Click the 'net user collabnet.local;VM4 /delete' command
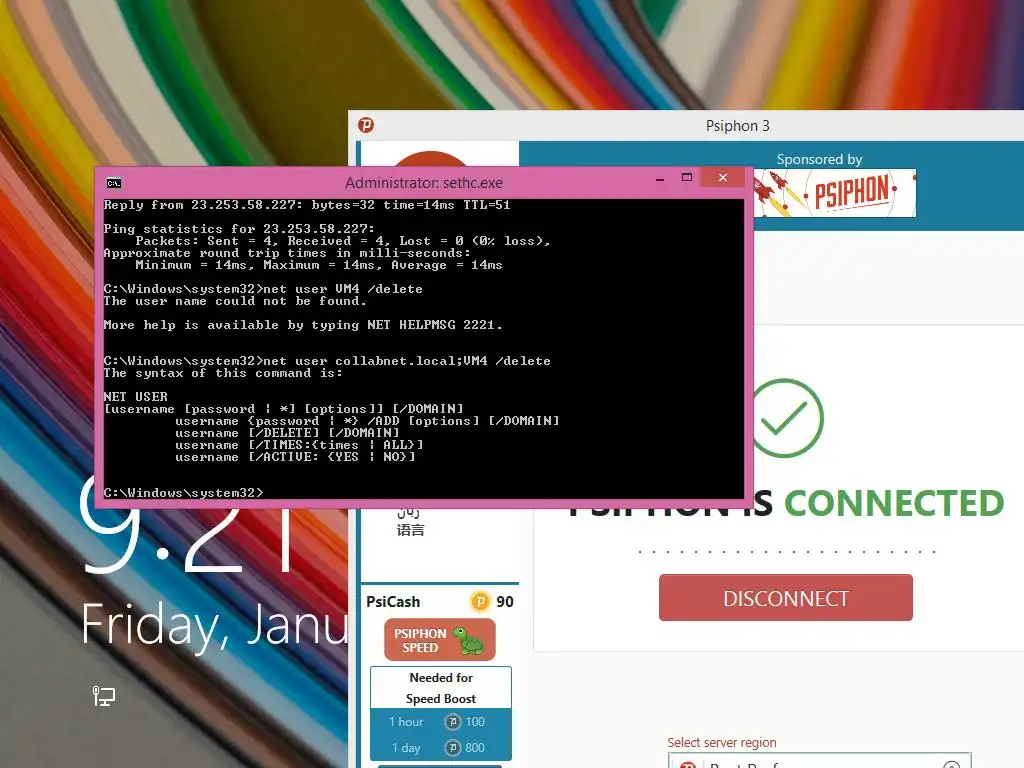This screenshot has width=1024, height=768. coord(327,360)
